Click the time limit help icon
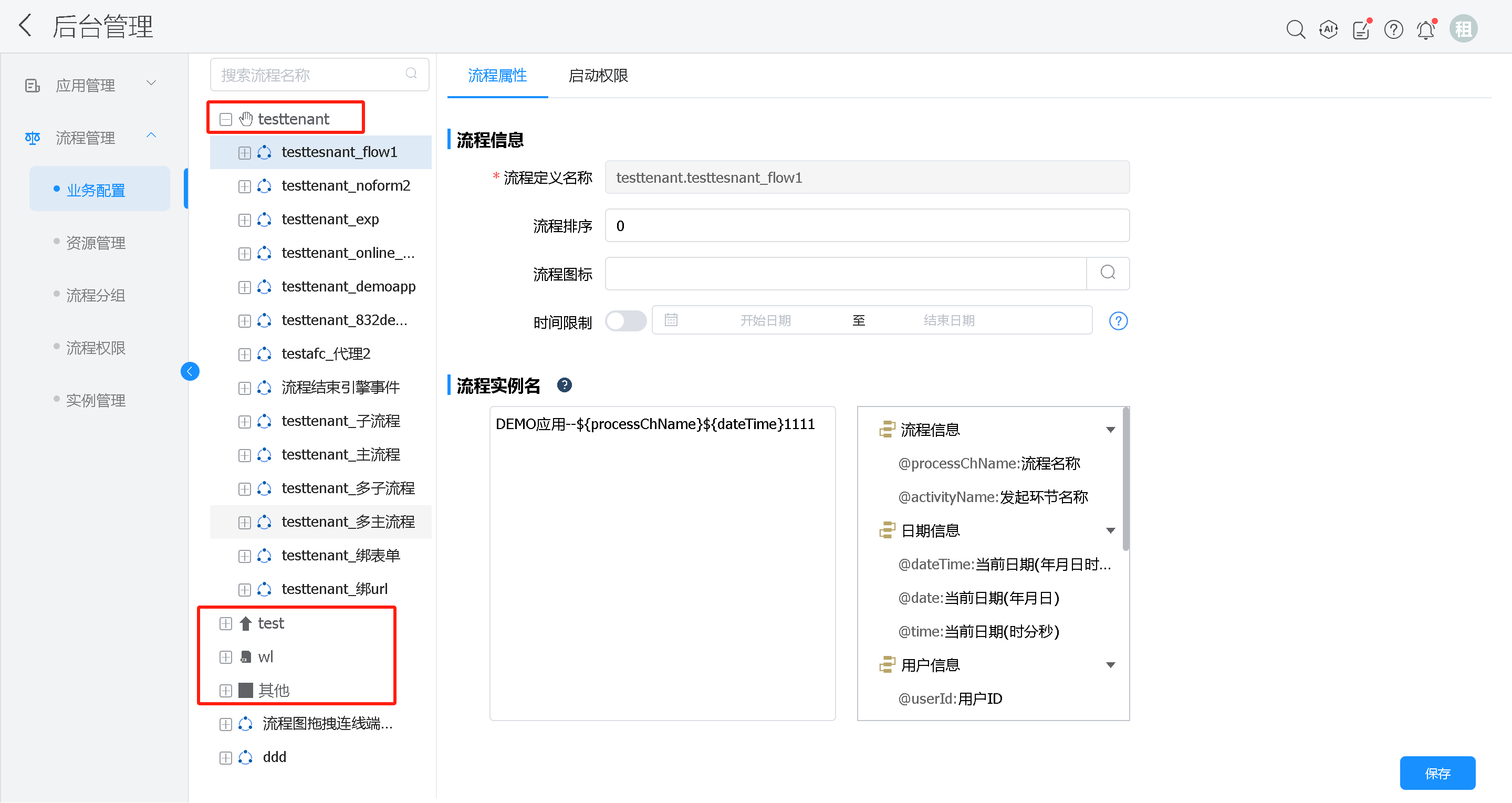The image size is (1512, 803). pyautogui.click(x=1118, y=321)
